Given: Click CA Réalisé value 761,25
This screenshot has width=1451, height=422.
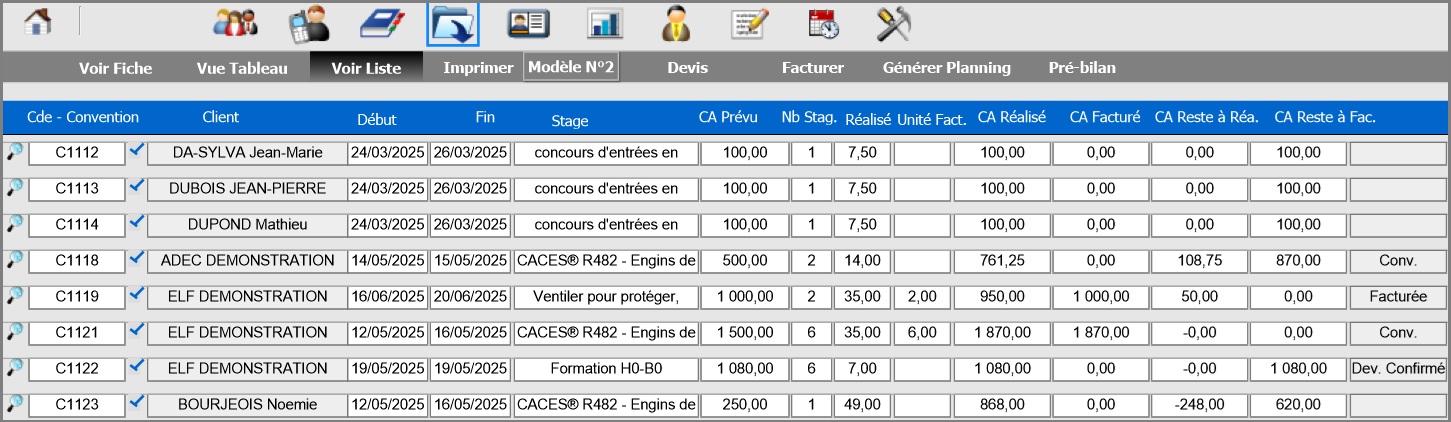Looking at the screenshot, I should (x=1002, y=261).
